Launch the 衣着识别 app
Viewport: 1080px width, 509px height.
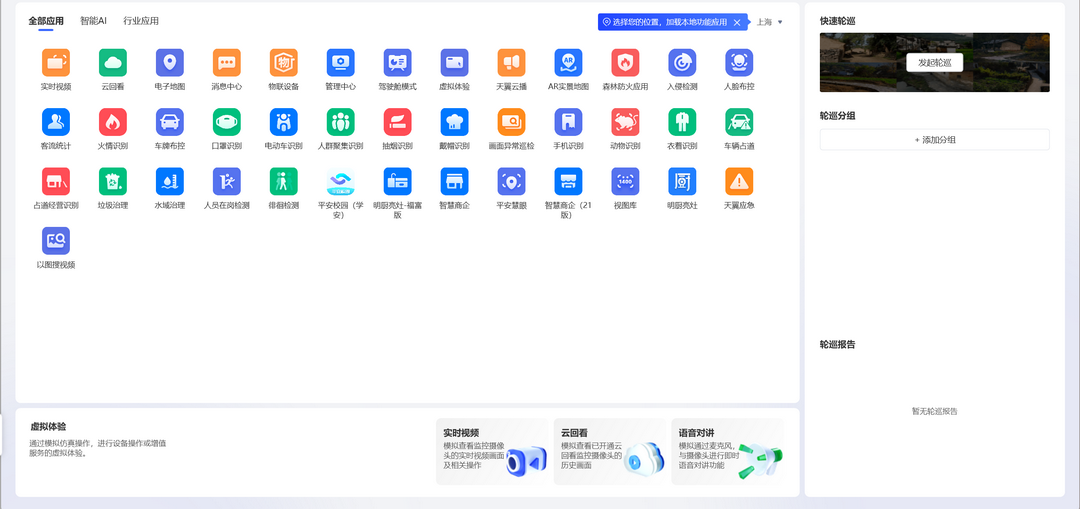pos(683,122)
